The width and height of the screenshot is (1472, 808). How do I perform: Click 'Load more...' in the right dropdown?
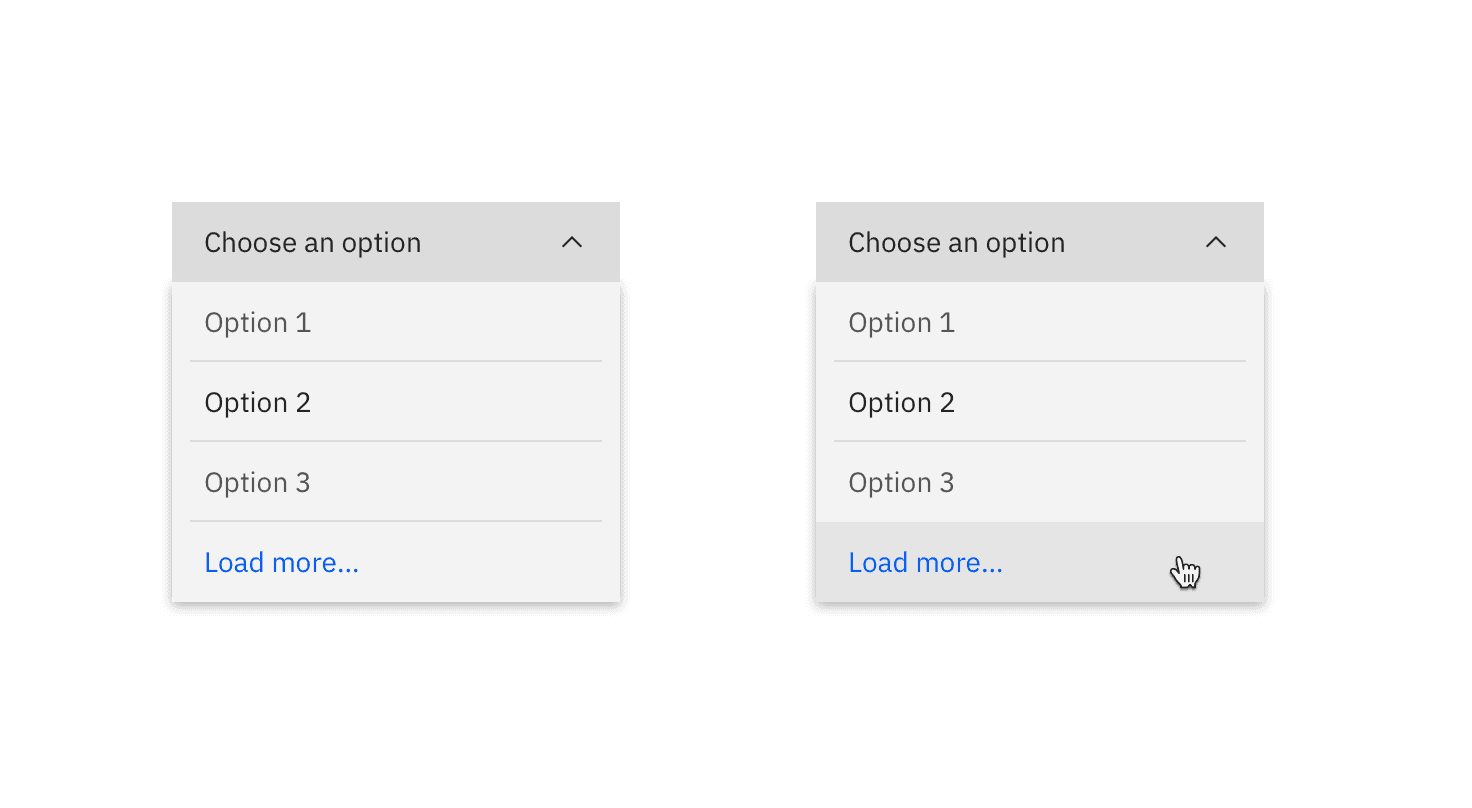pos(925,562)
